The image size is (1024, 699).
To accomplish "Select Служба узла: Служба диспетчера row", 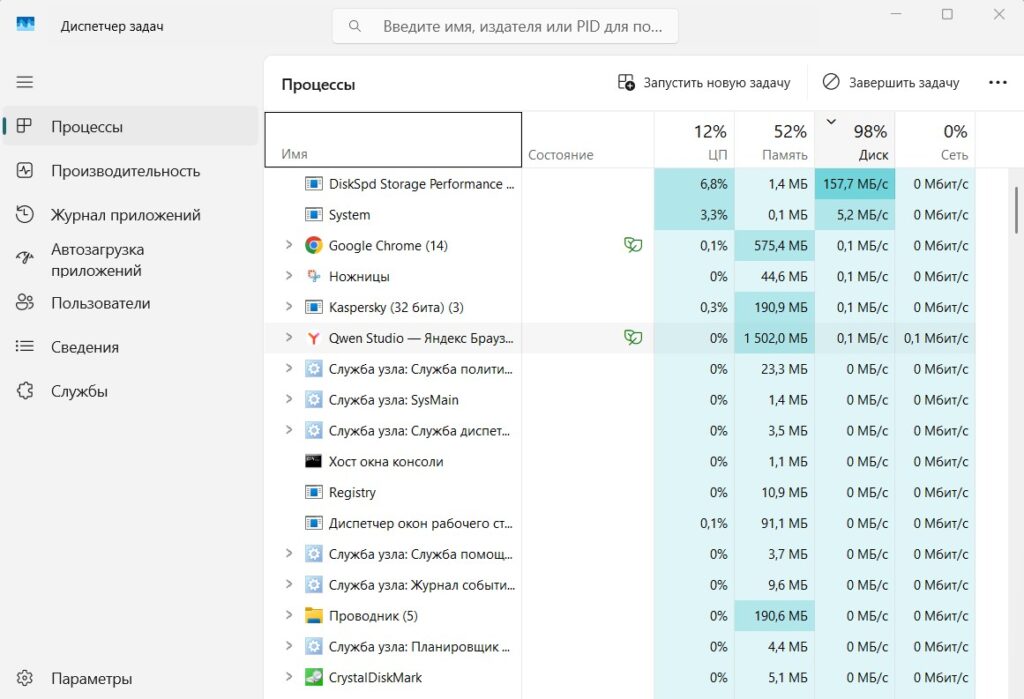I will click(x=620, y=431).
